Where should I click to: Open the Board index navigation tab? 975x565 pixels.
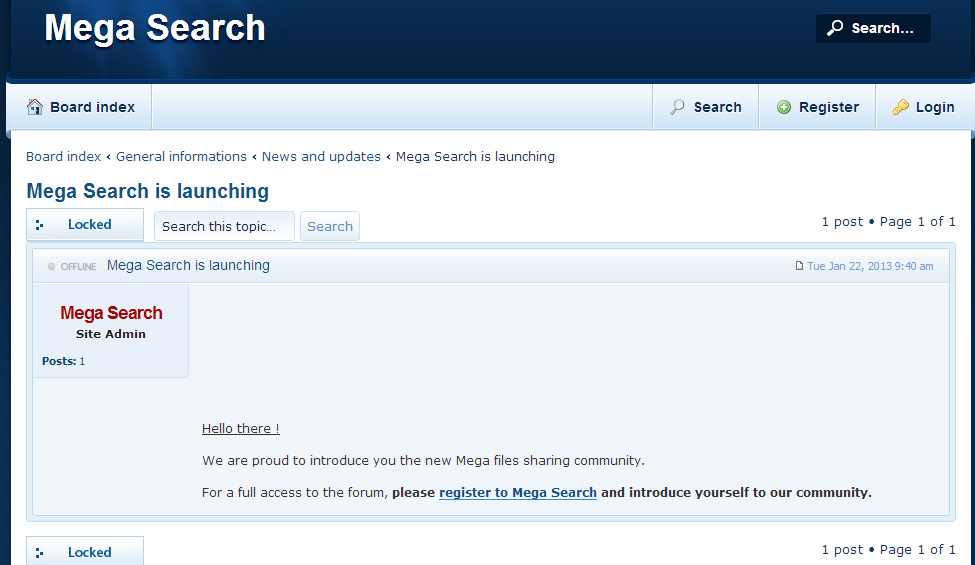92,107
